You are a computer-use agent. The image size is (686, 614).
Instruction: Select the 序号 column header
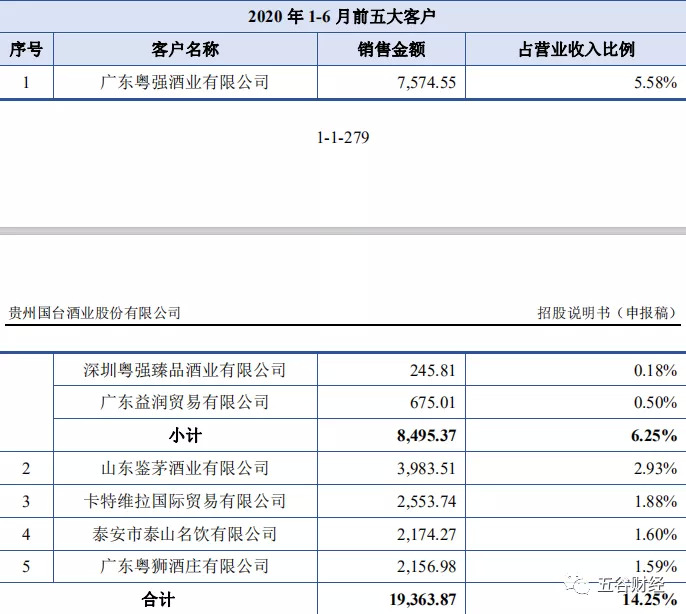click(x=26, y=49)
